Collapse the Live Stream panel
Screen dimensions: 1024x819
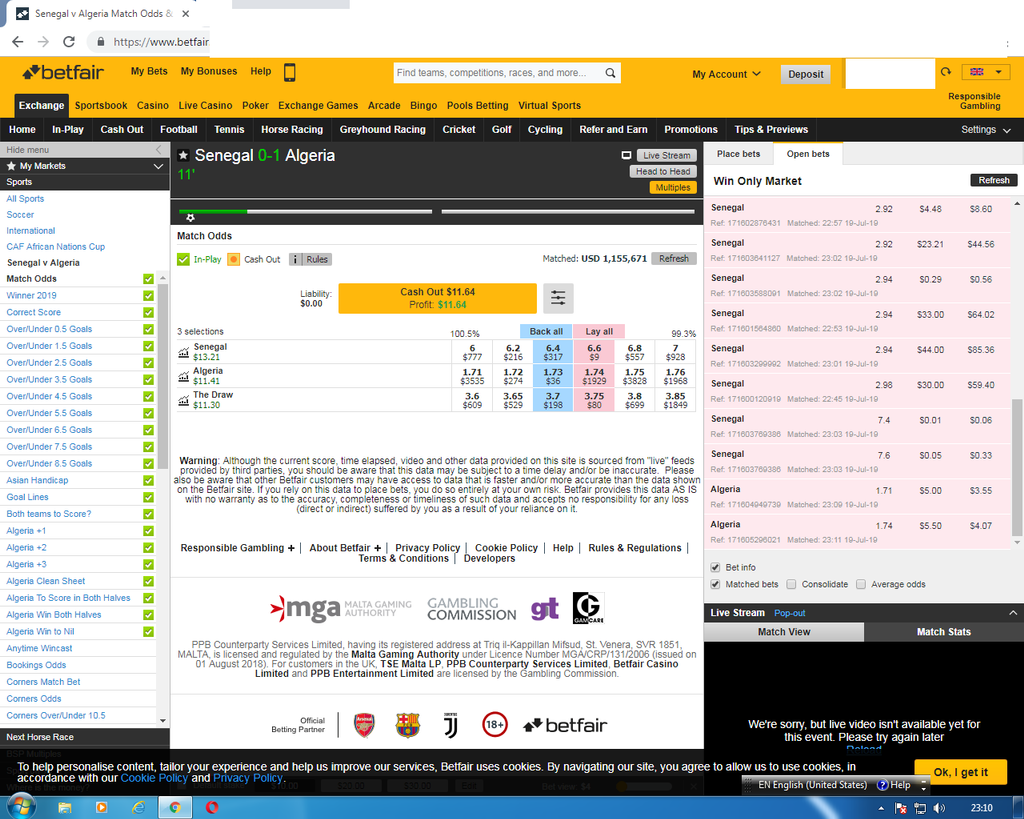[1013, 613]
